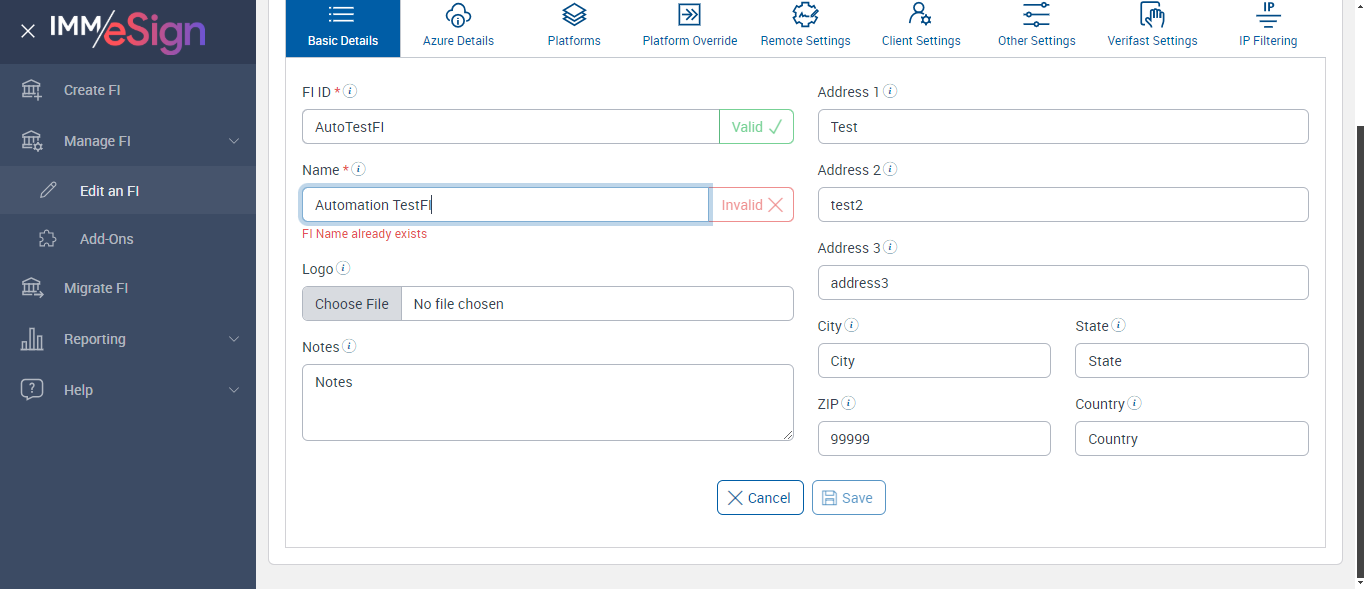The height and width of the screenshot is (589, 1366).
Task: Click the State input field
Action: tap(1192, 361)
